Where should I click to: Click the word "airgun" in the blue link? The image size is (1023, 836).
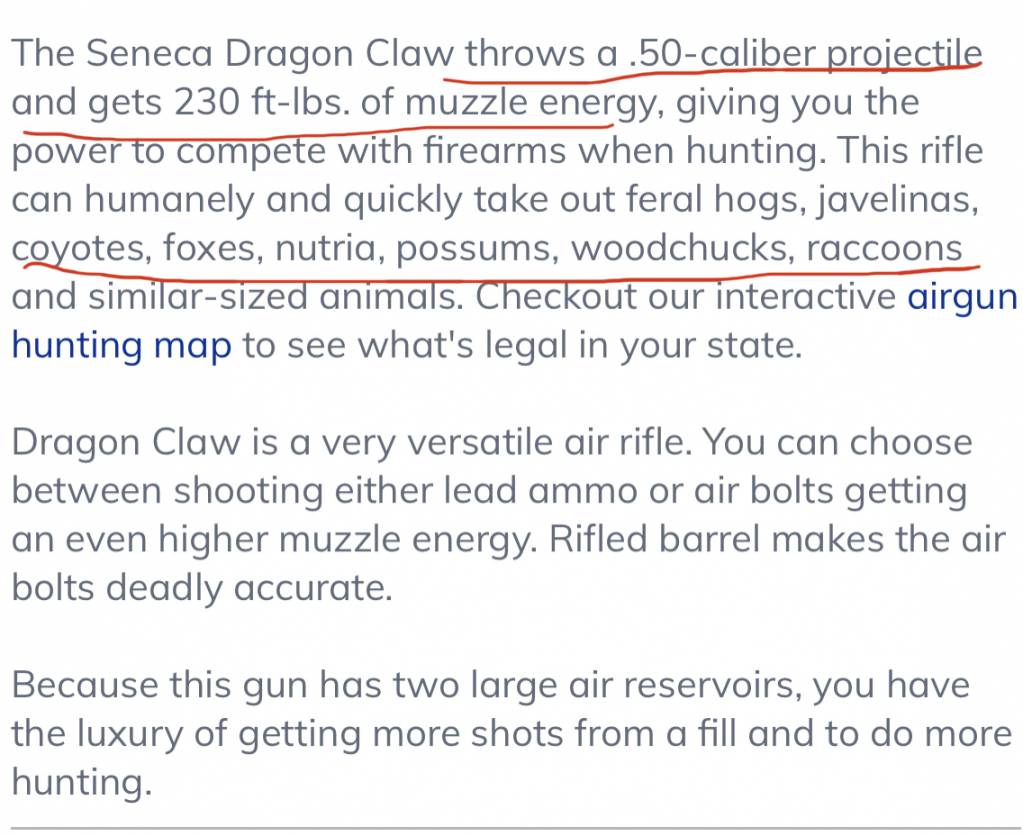[x=962, y=297]
